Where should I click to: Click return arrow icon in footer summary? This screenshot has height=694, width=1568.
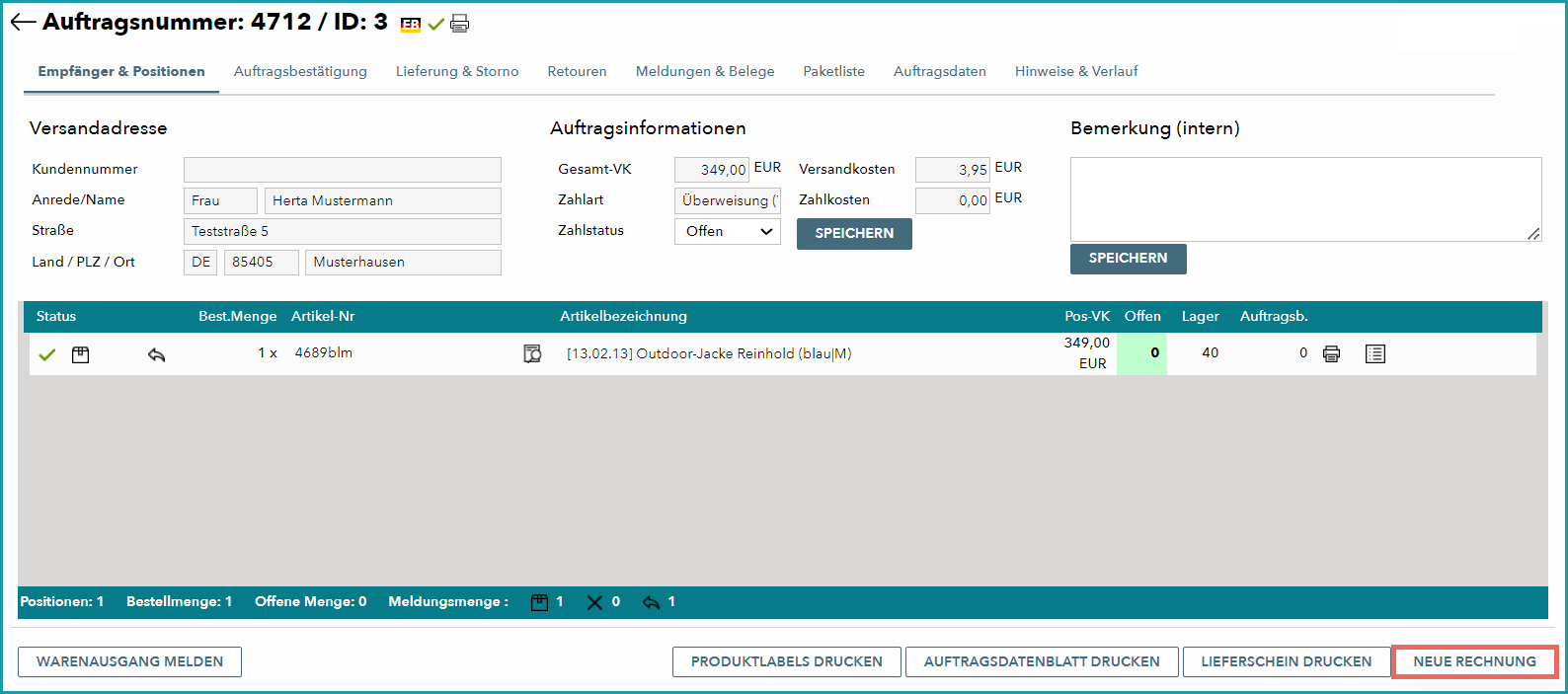click(651, 602)
